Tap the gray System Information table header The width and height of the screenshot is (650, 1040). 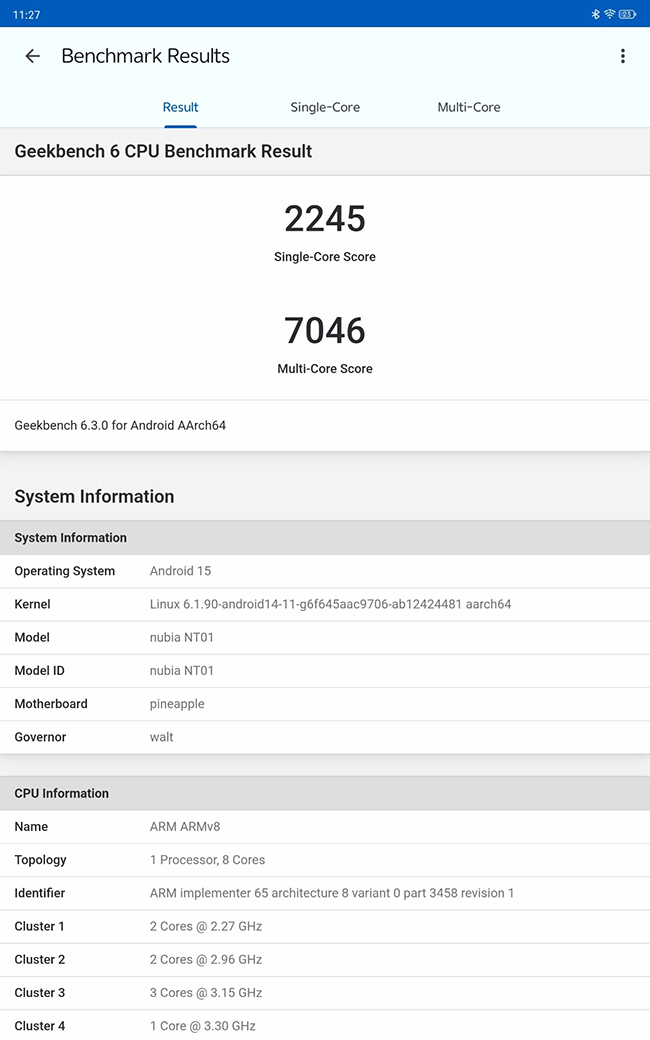pos(325,538)
